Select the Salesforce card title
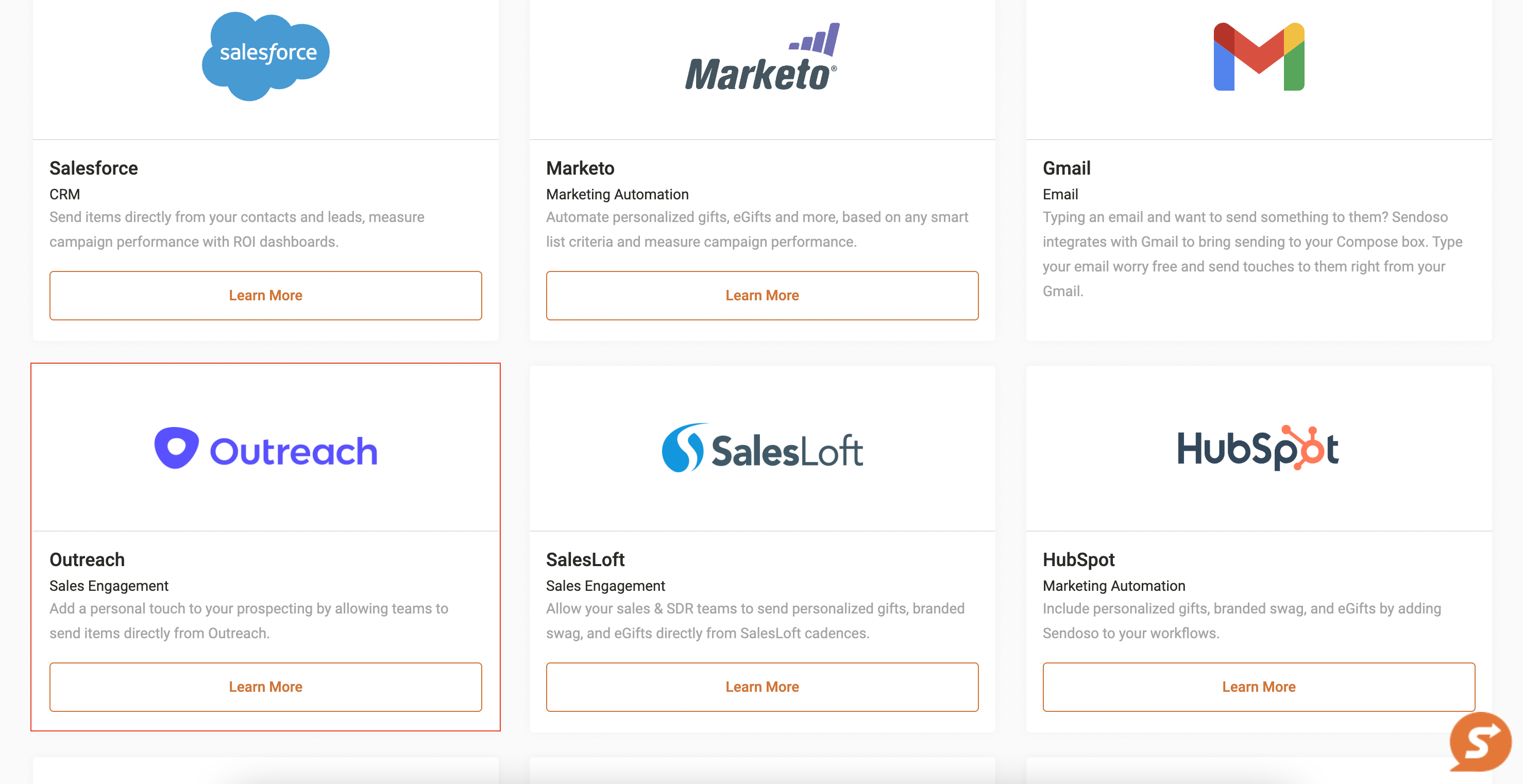Image resolution: width=1523 pixels, height=784 pixels. pyautogui.click(x=93, y=168)
